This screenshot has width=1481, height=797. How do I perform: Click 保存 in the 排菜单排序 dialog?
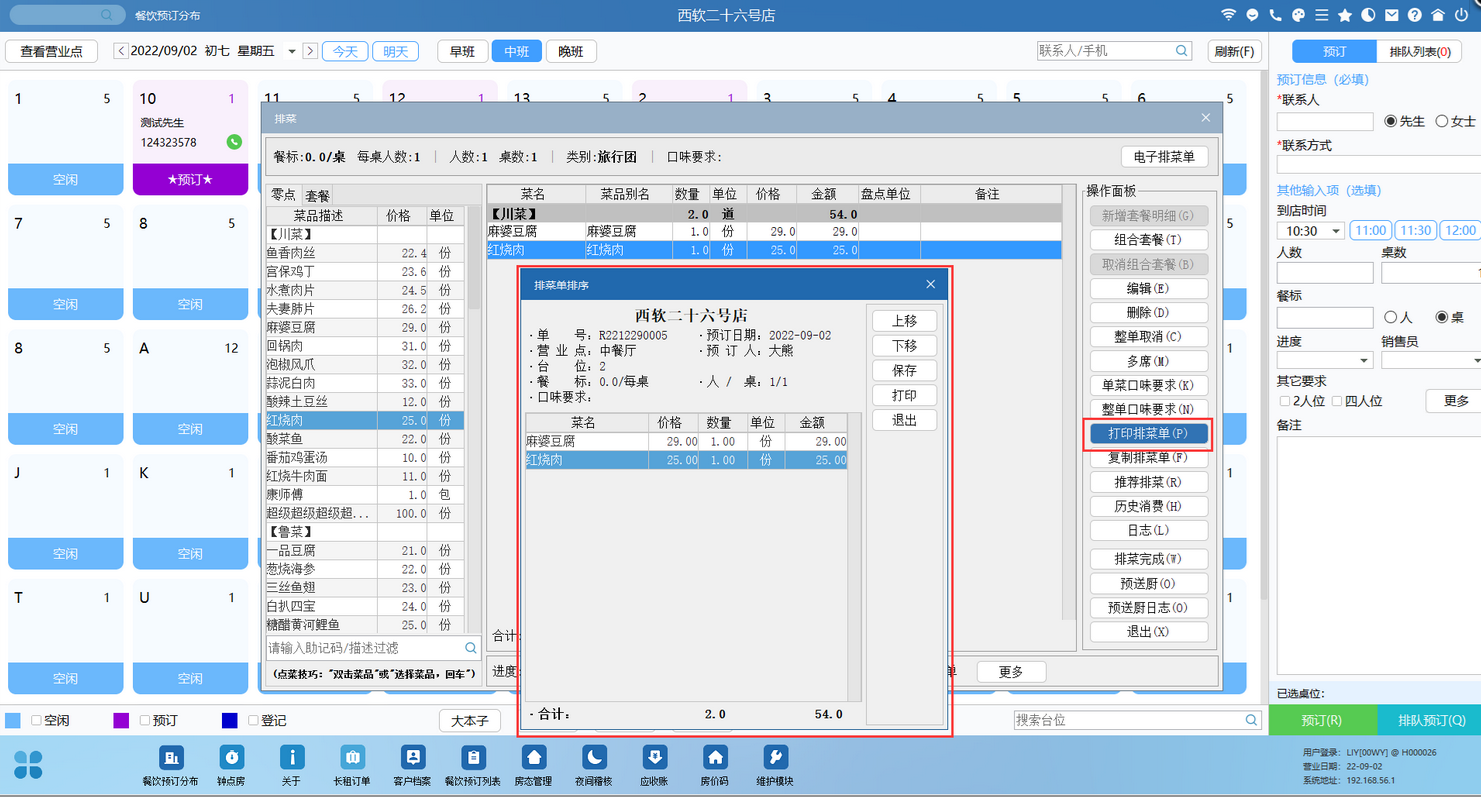click(x=904, y=371)
